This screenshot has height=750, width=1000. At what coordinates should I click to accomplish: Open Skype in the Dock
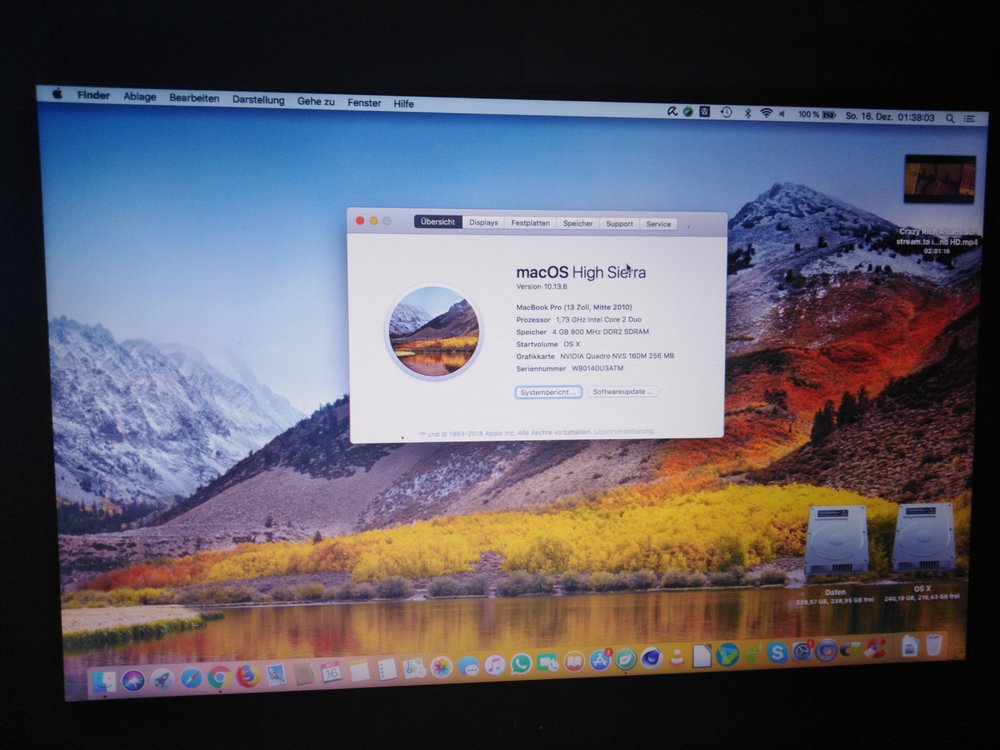[x=777, y=652]
